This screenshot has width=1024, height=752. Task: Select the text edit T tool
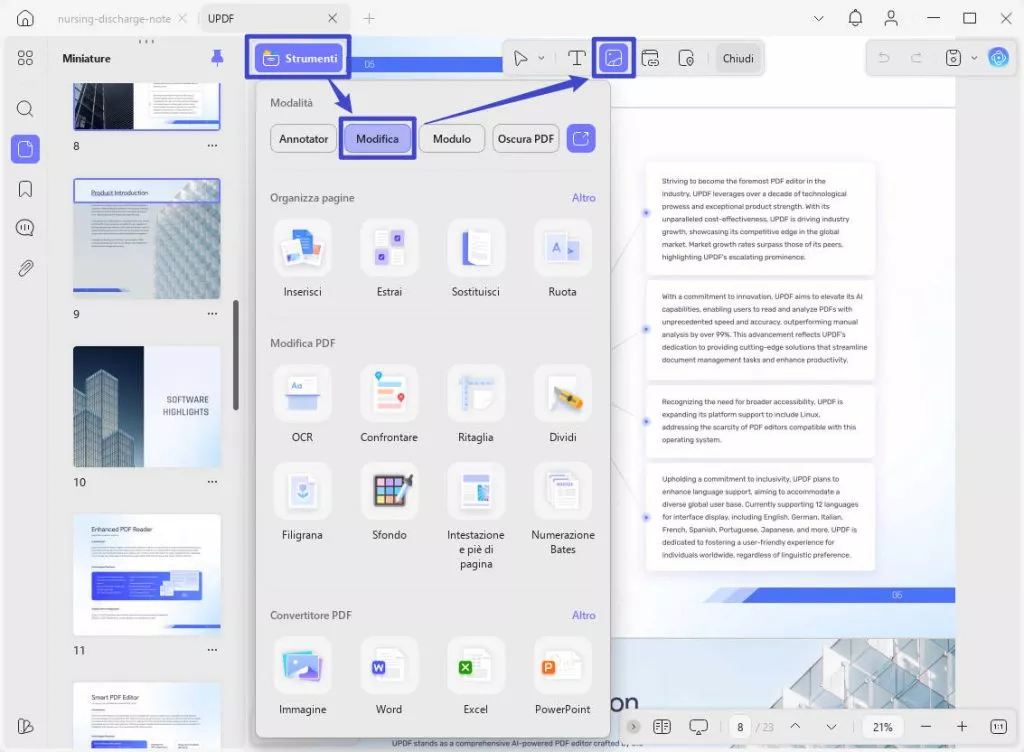coord(576,58)
